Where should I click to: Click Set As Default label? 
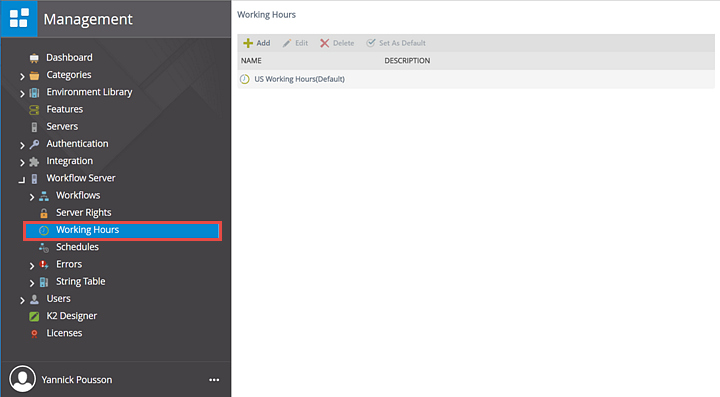pyautogui.click(x=402, y=43)
